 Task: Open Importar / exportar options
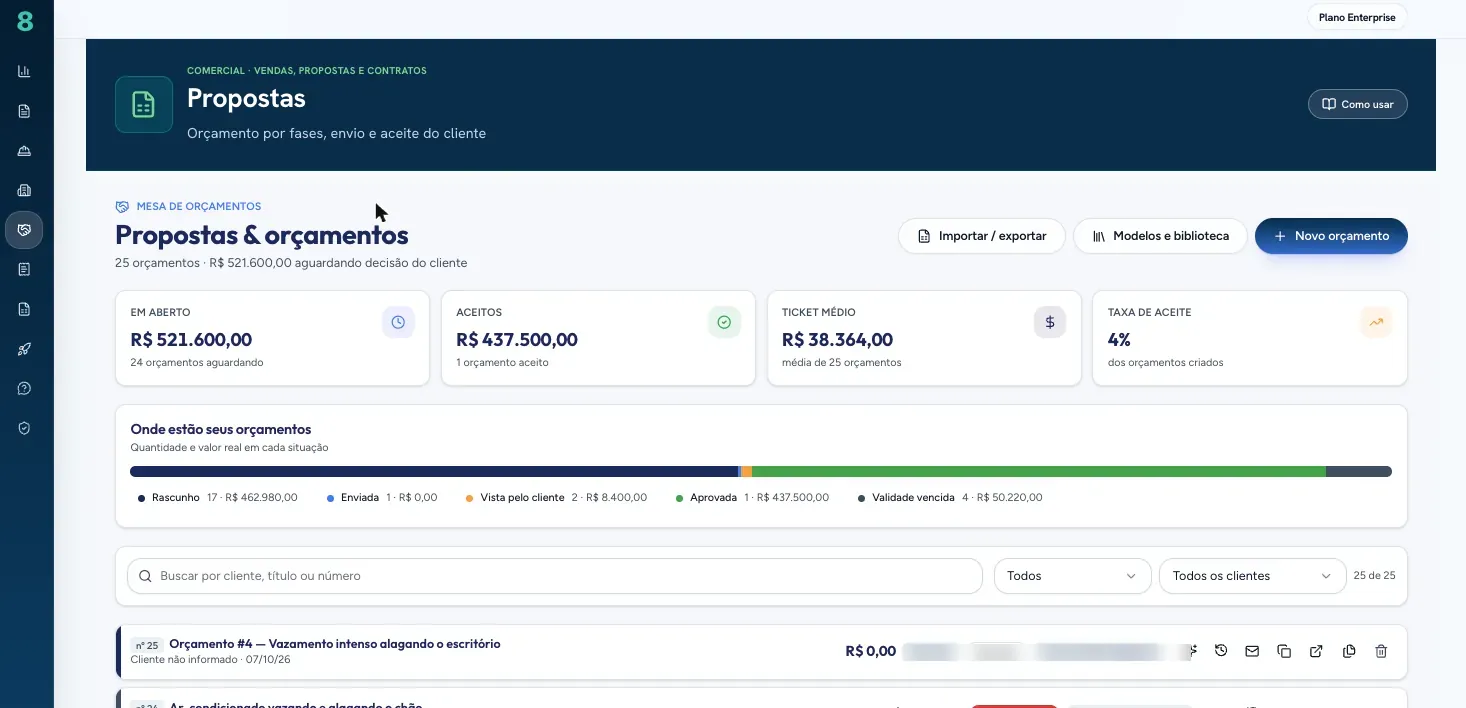click(x=982, y=236)
